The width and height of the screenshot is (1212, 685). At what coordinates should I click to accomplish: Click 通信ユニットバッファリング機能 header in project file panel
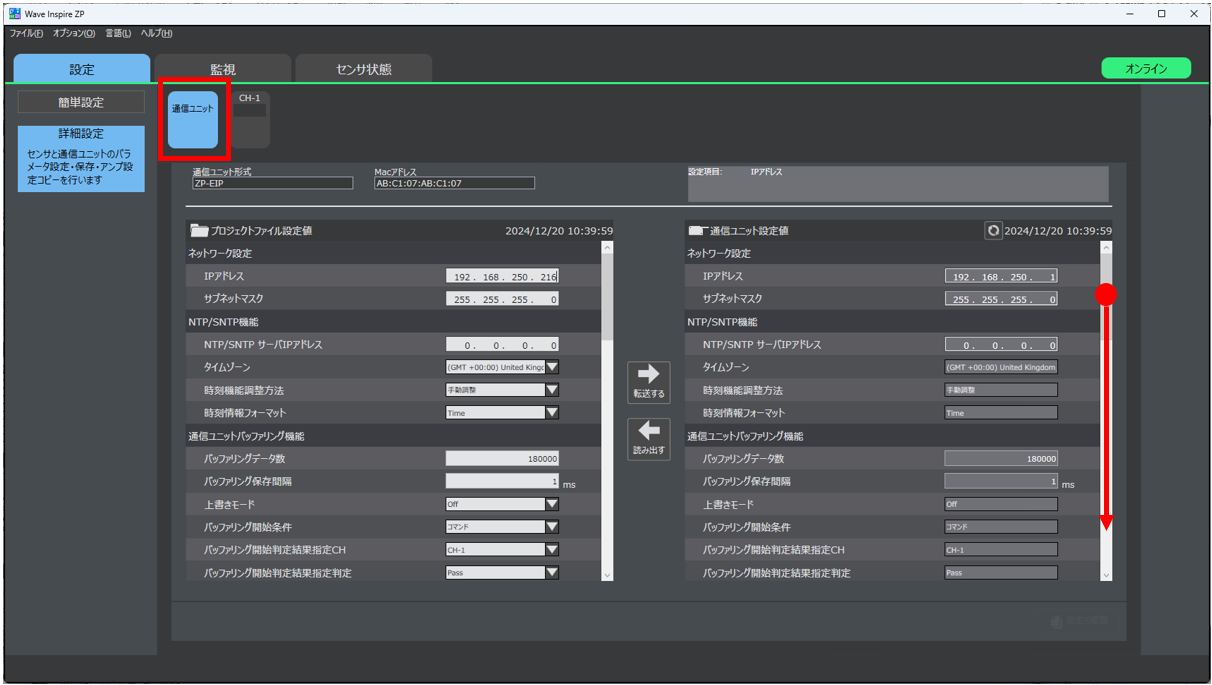tap(246, 436)
